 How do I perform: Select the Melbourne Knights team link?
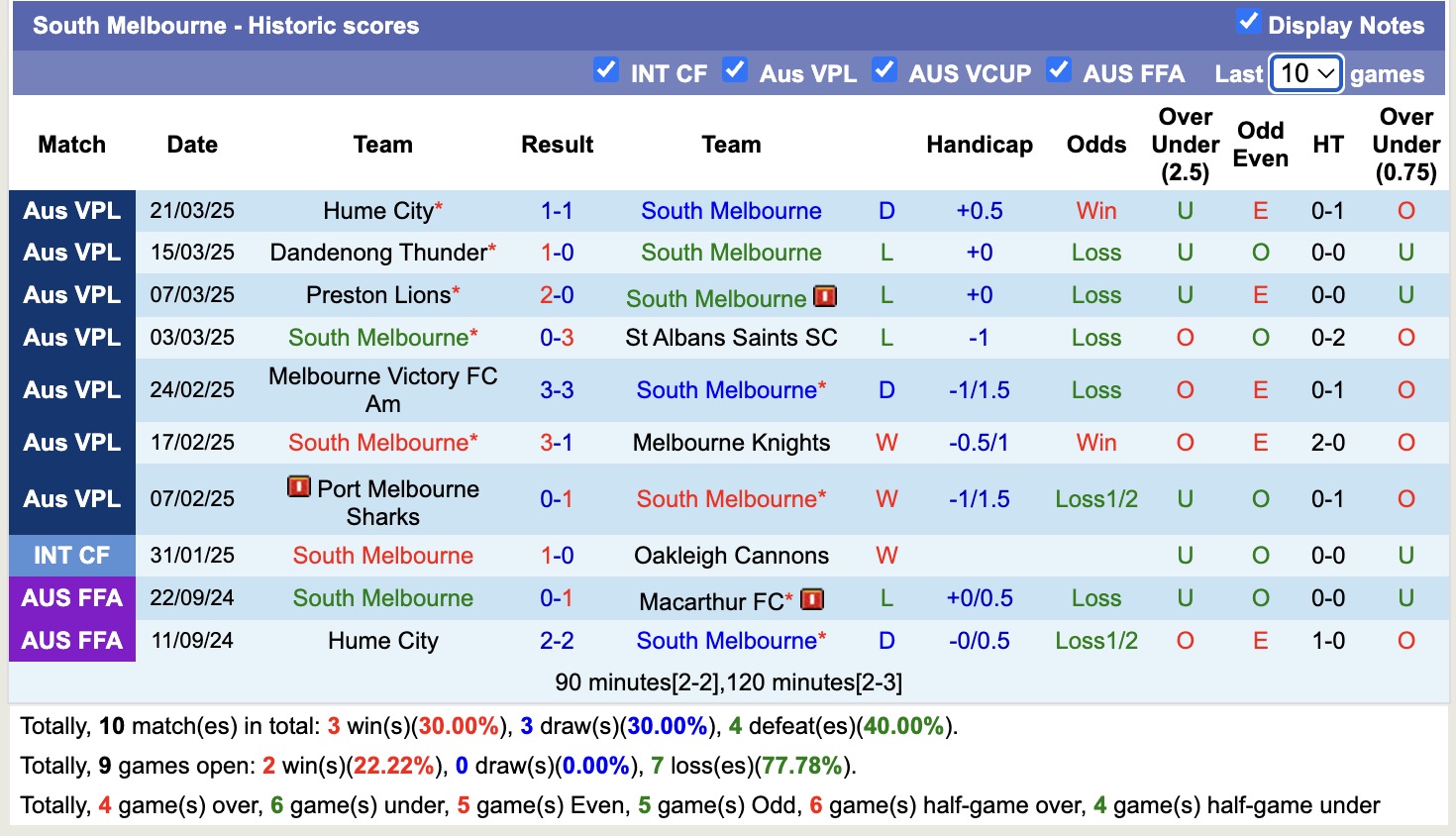[x=731, y=443]
